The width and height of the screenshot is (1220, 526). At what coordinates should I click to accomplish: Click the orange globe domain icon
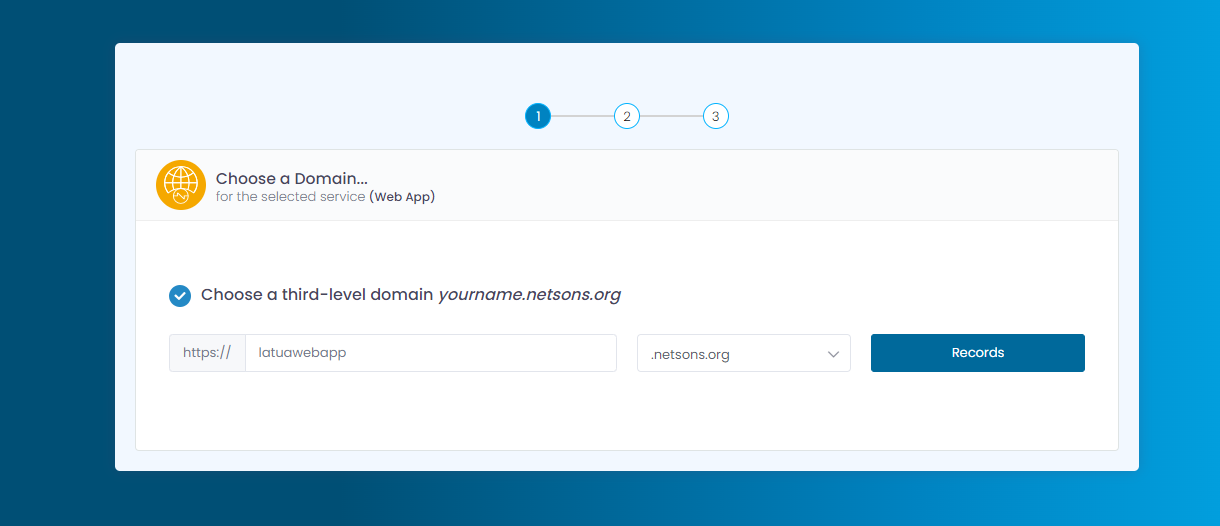point(181,185)
